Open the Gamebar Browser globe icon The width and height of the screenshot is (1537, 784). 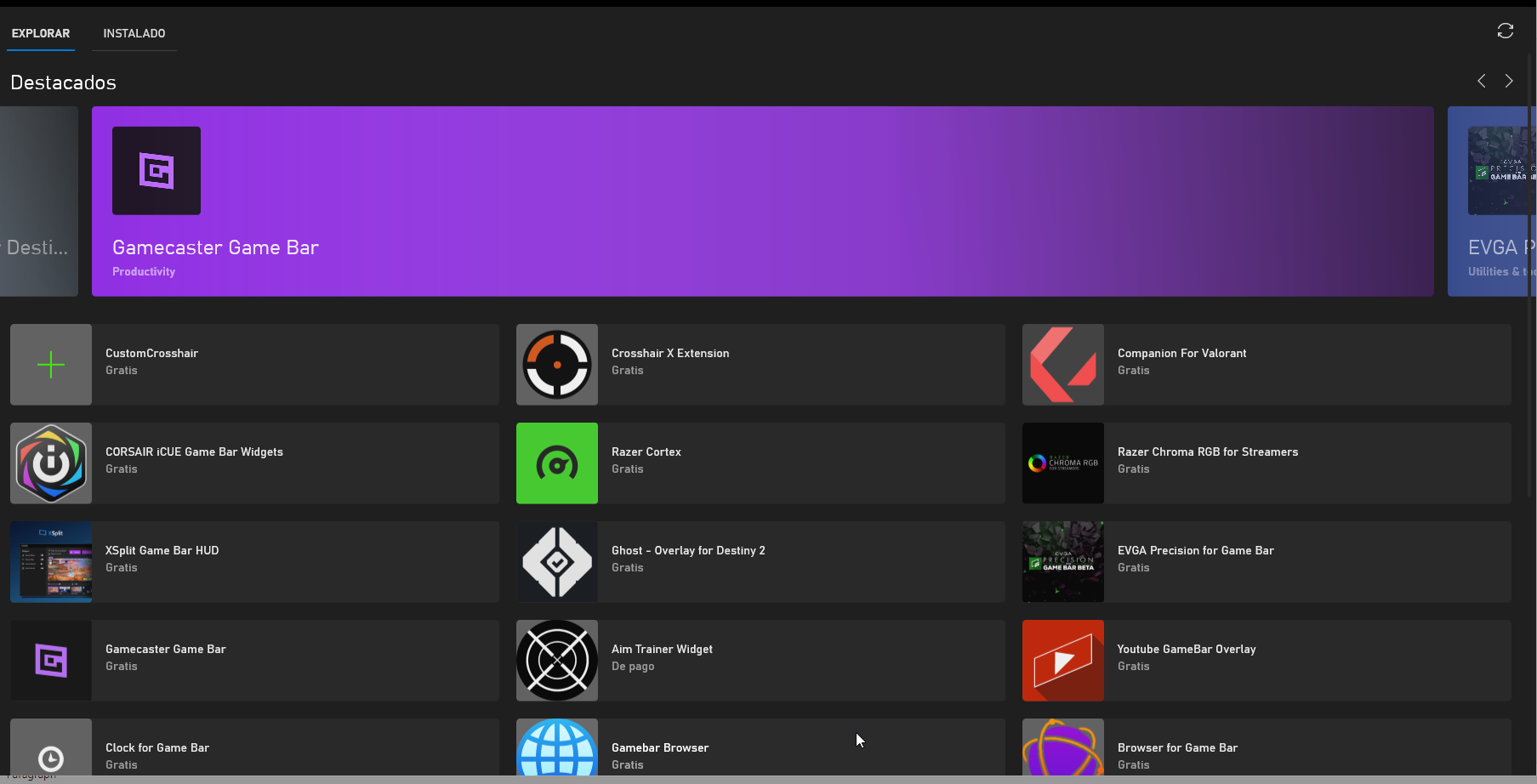click(x=557, y=749)
